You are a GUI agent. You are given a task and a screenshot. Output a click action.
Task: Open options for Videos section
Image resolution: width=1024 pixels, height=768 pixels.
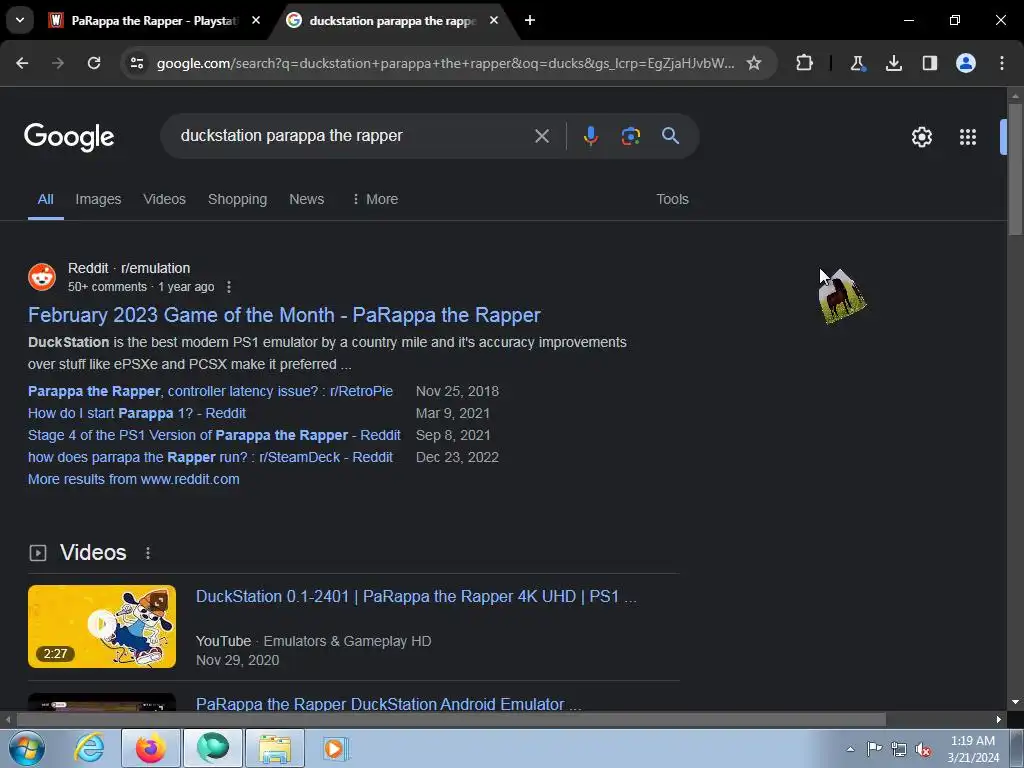coord(148,552)
